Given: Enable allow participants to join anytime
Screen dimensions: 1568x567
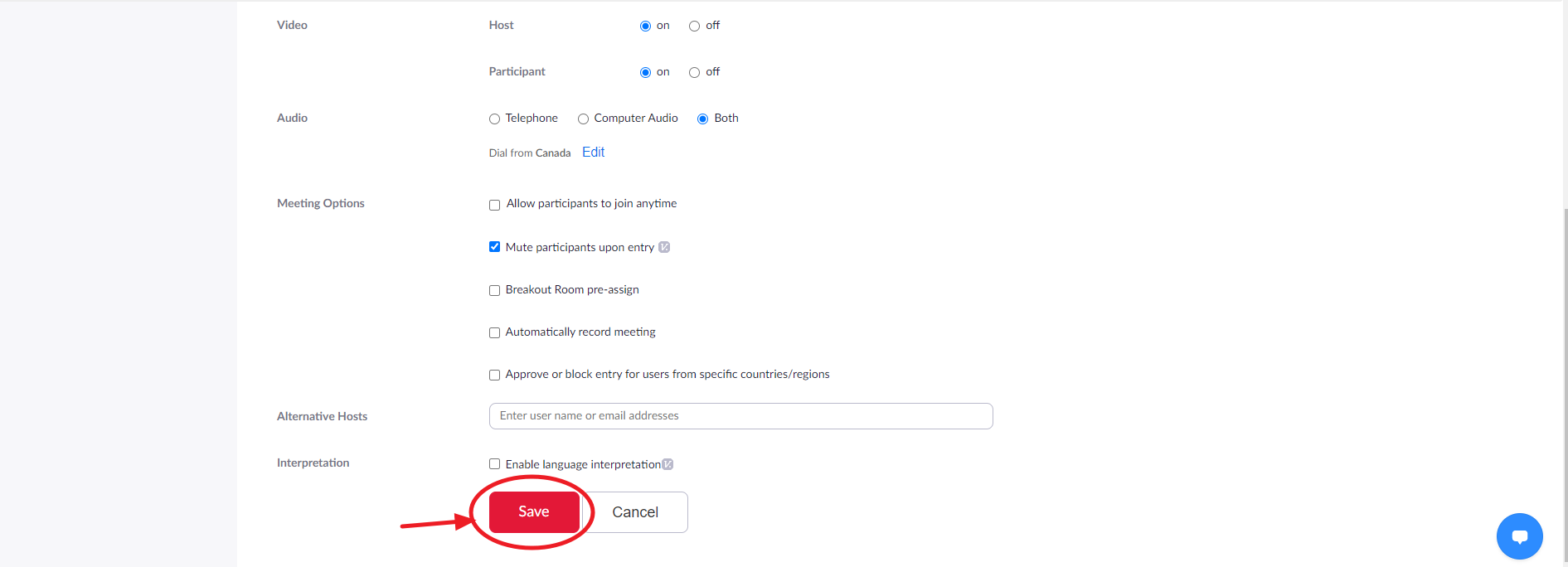Looking at the screenshot, I should tap(494, 205).
